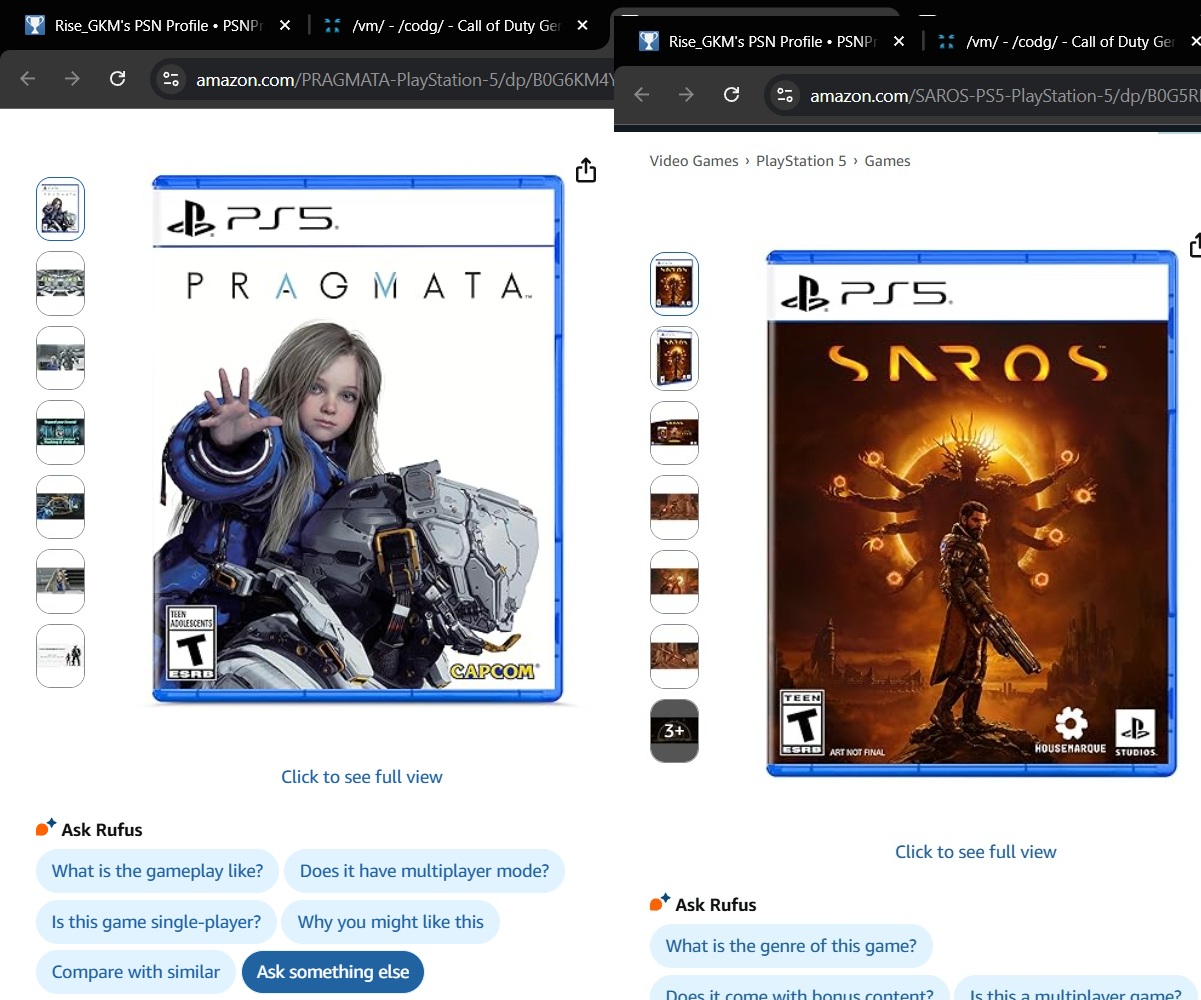The height and width of the screenshot is (1000, 1201).
Task: Select third PRAGMATA thumbnail
Action: (x=61, y=358)
